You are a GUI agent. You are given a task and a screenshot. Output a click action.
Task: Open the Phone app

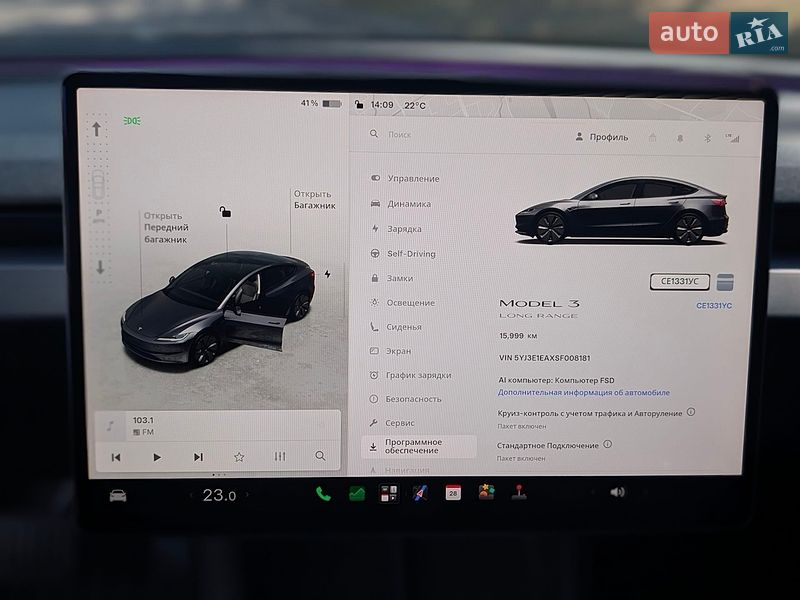323,494
